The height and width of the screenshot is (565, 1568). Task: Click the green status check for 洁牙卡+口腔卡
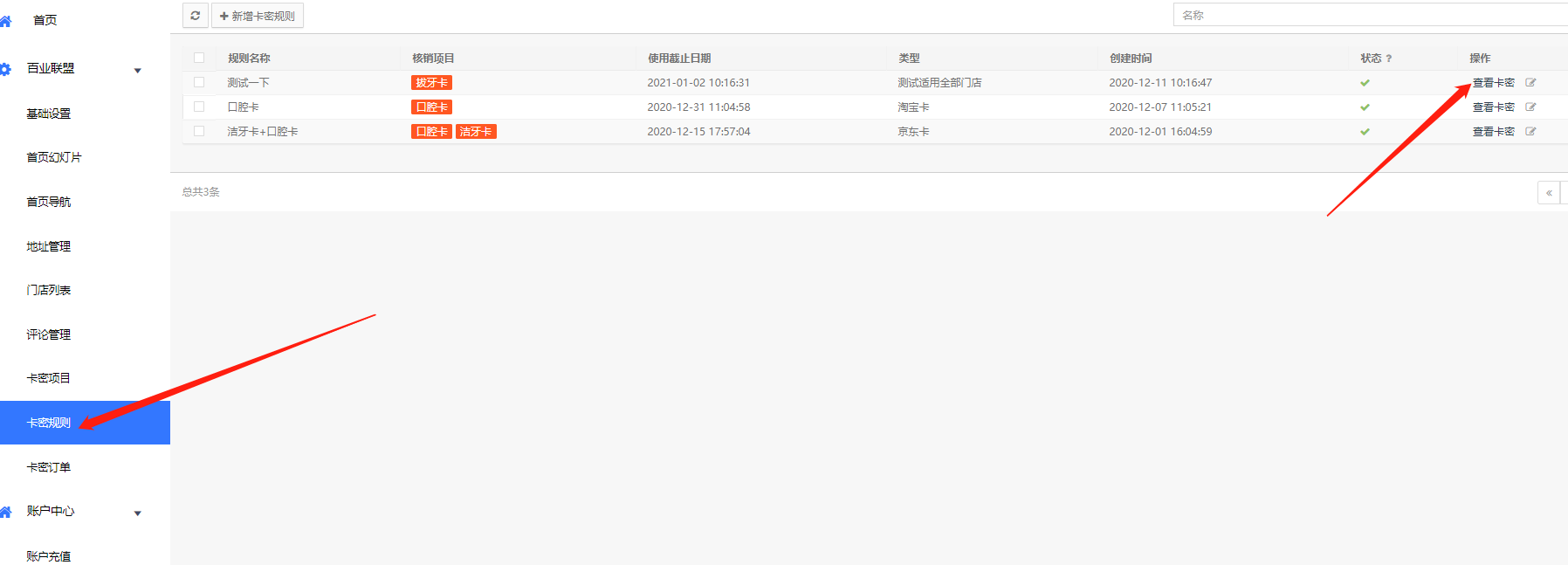1365,132
